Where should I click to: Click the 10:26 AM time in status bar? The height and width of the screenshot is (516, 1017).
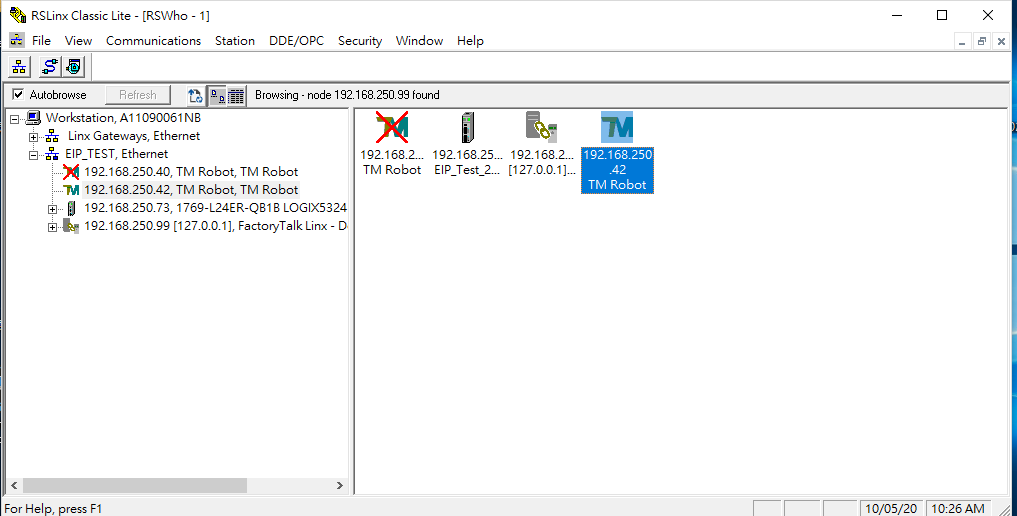coord(958,509)
